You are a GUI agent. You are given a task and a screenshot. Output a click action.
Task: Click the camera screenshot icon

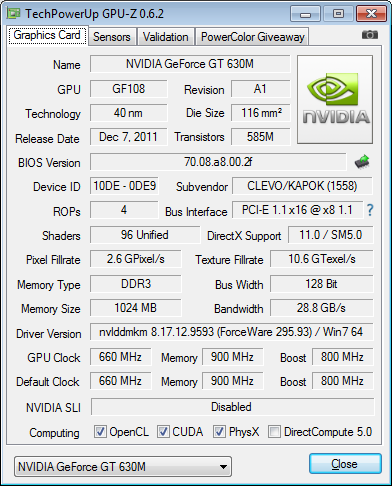(370, 35)
